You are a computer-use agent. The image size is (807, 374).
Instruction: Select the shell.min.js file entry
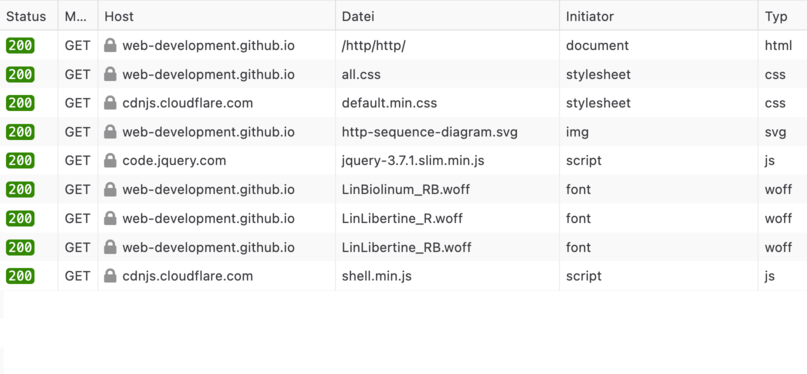(x=377, y=276)
